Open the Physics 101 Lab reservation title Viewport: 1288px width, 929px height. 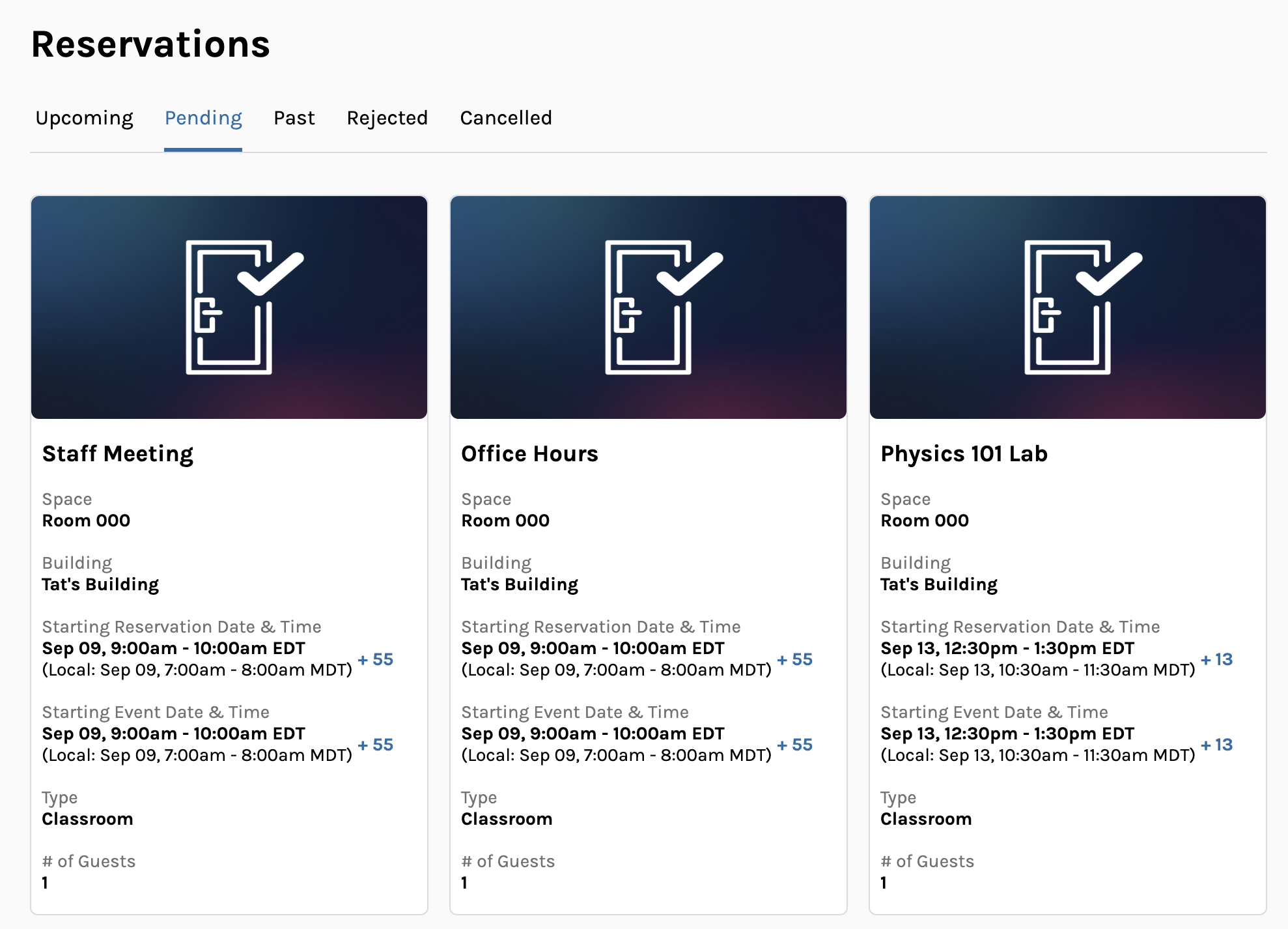[964, 453]
